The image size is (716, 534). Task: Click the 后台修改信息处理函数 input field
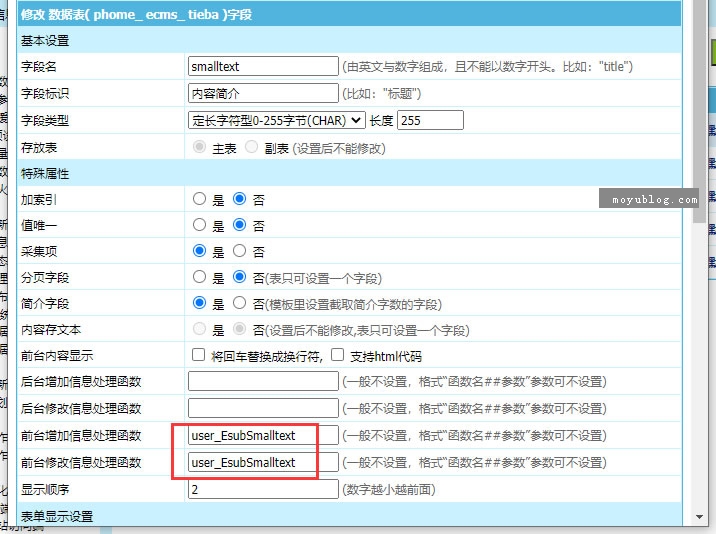coord(263,408)
